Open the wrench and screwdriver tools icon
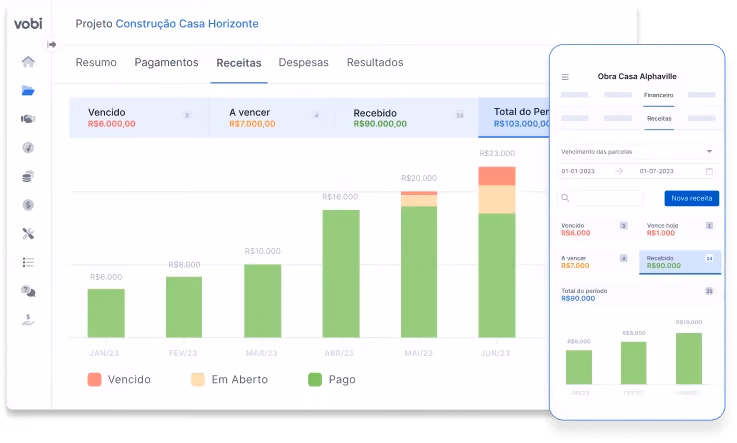This screenshot has height=443, width=737. [x=28, y=233]
